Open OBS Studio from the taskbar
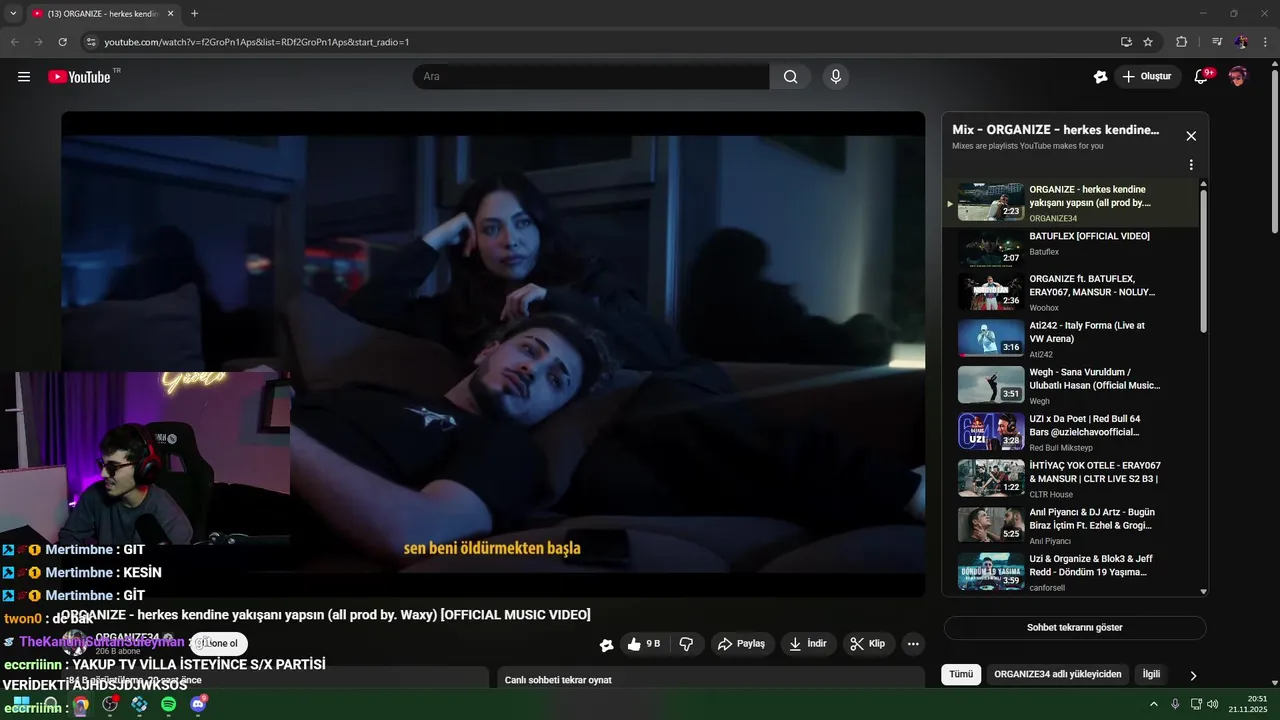 coord(110,704)
